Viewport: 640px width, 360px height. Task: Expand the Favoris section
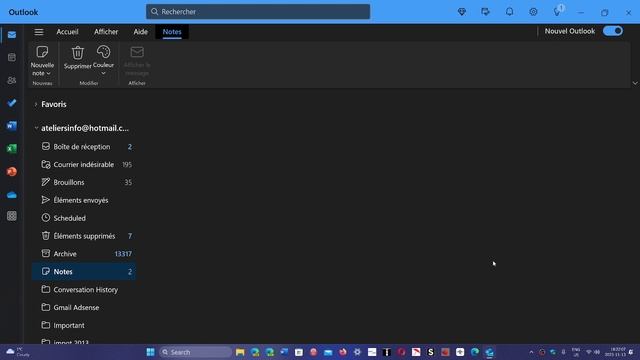(36, 104)
